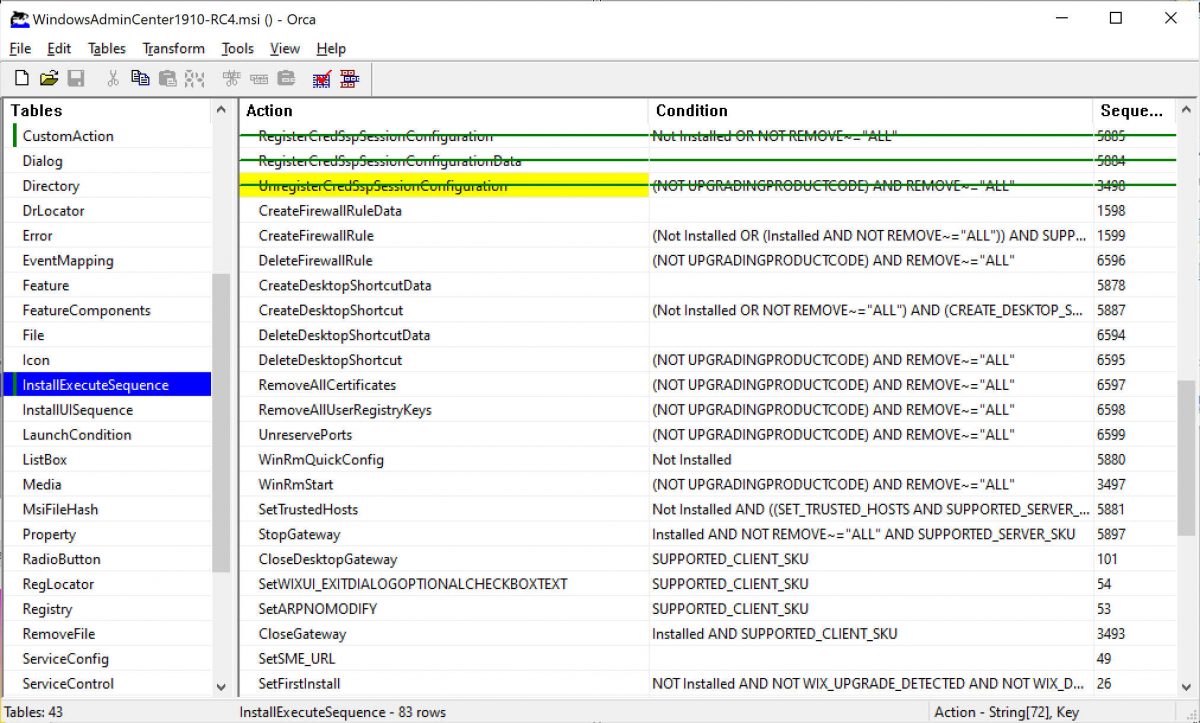Select the LaunchCondition table in list
This screenshot has width=1200, height=723.
tap(77, 435)
